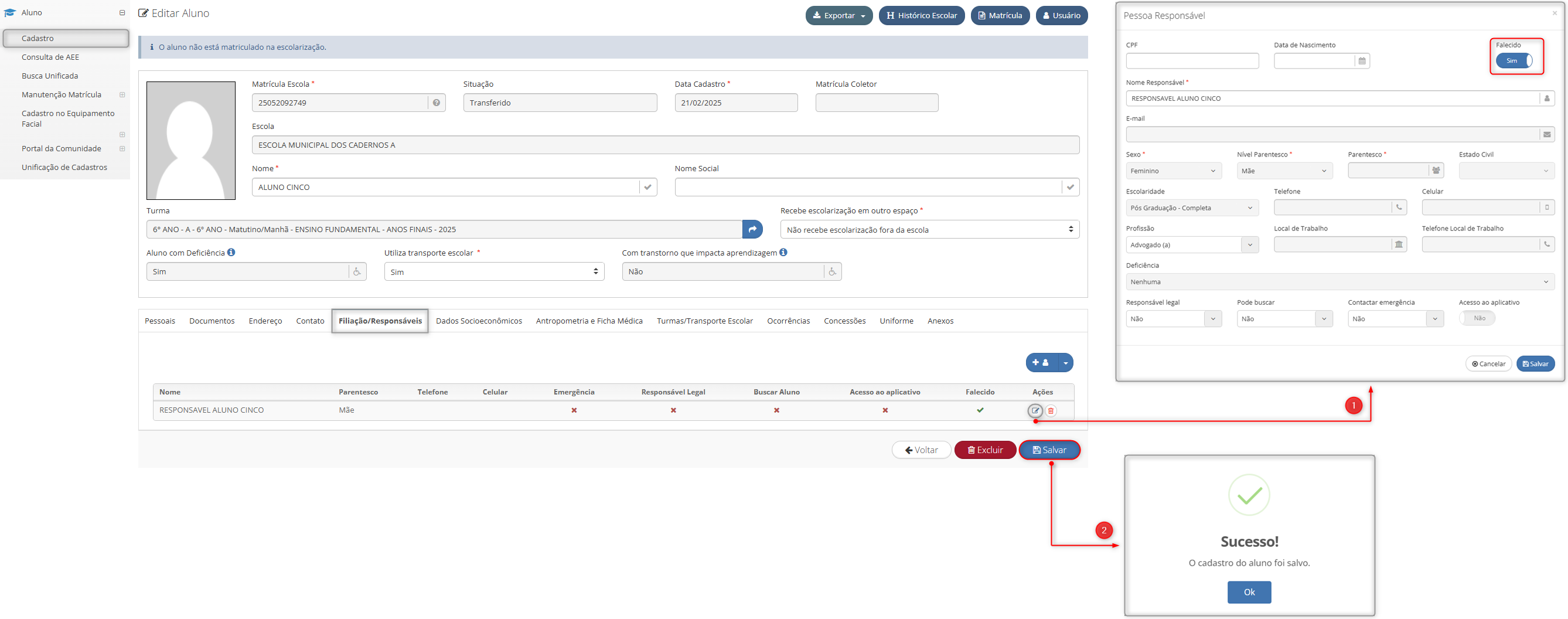Click the blue arrow icon beside Turma

(x=752, y=229)
